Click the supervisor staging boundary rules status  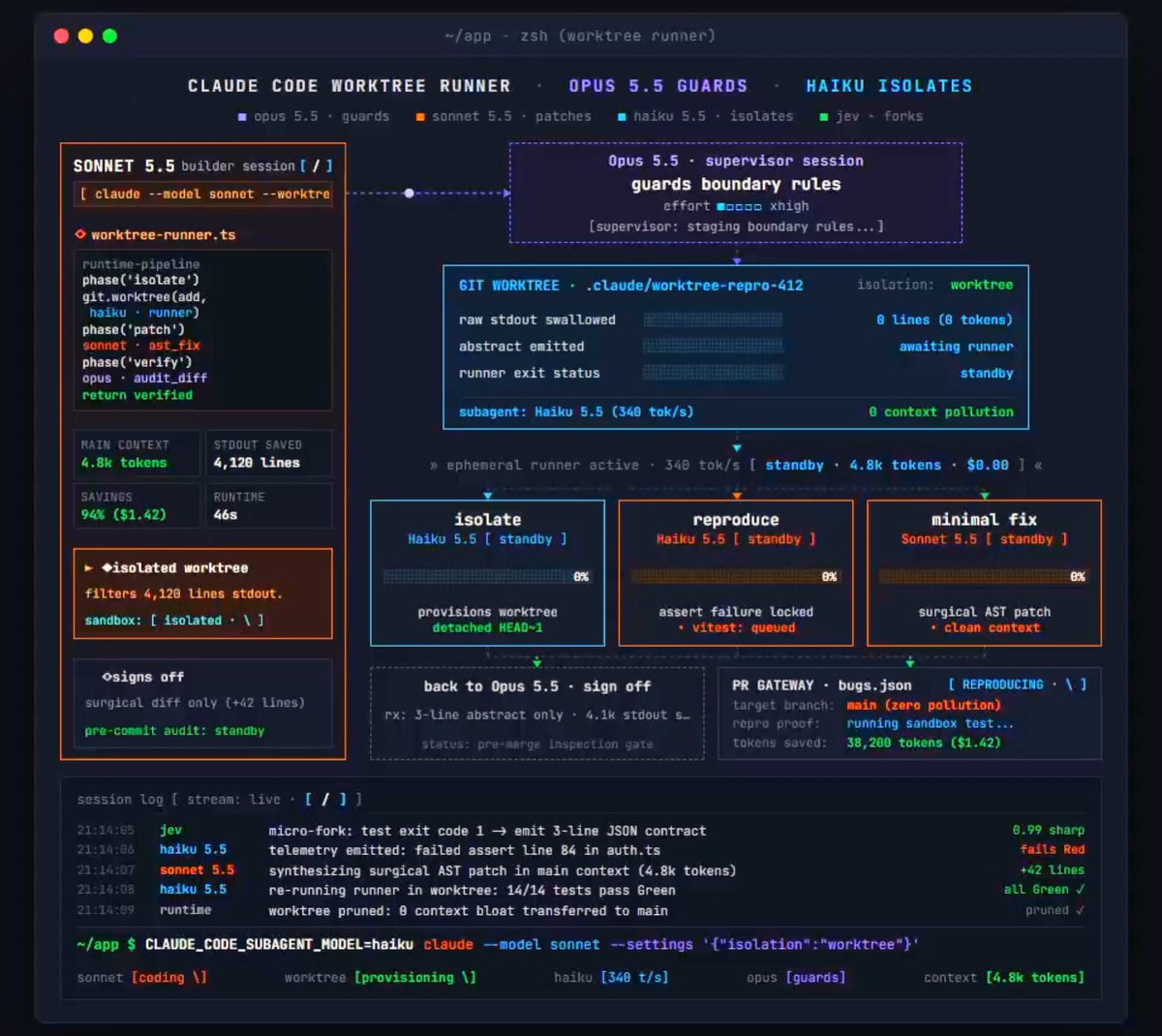(x=736, y=227)
